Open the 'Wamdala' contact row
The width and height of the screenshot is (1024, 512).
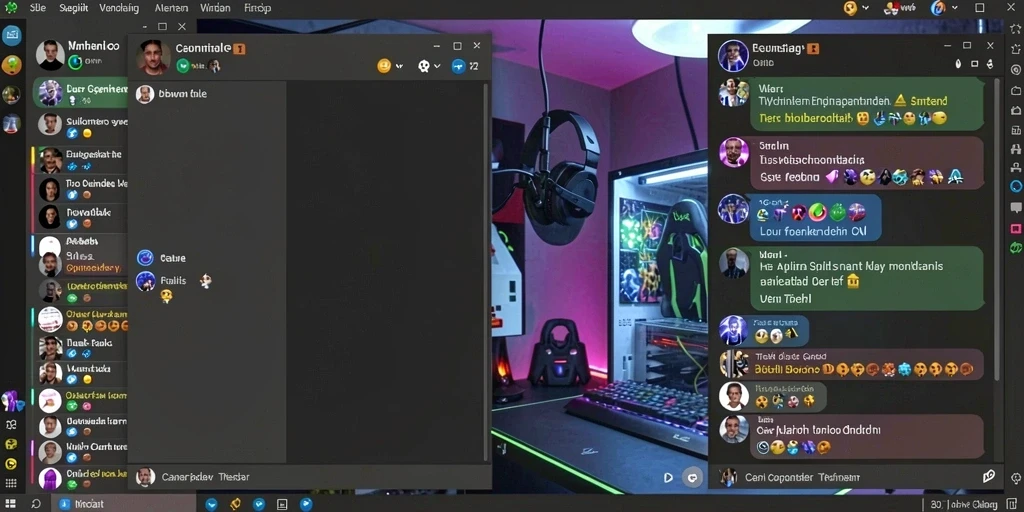80,373
